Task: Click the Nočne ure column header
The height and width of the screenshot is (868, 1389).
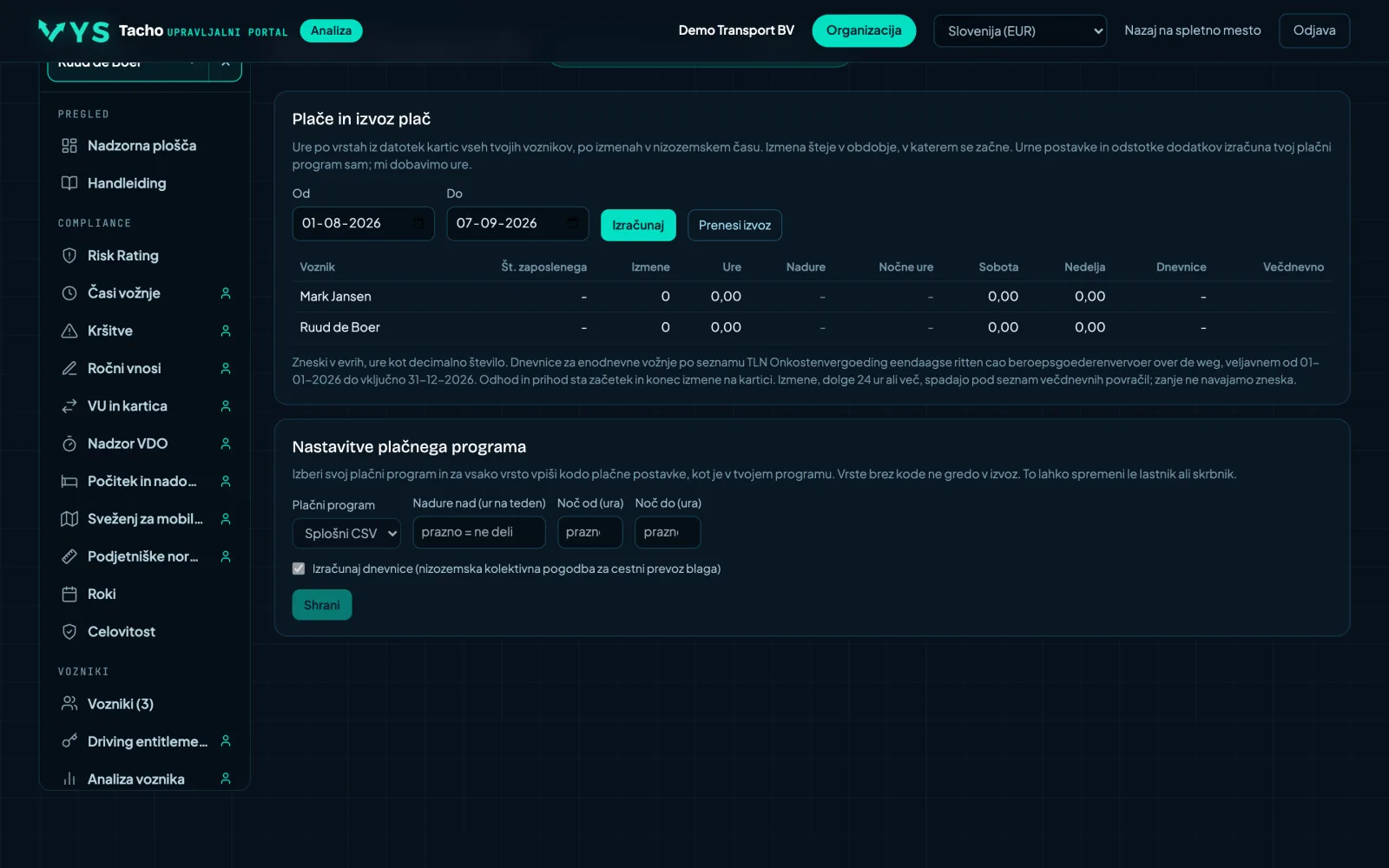Action: pyautogui.click(x=906, y=266)
